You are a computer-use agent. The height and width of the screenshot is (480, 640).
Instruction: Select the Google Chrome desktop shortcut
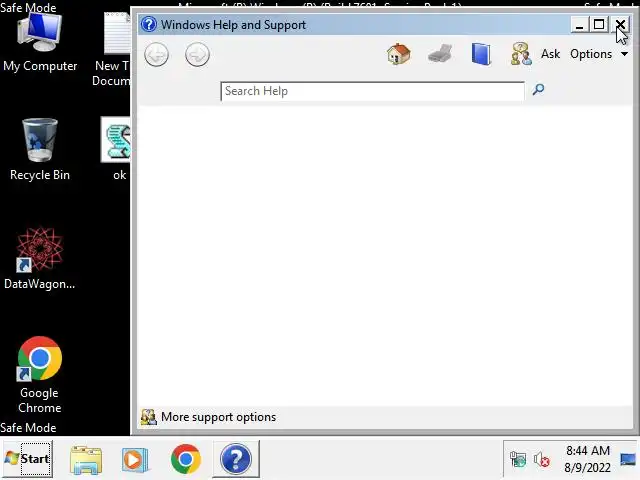[x=40, y=375]
